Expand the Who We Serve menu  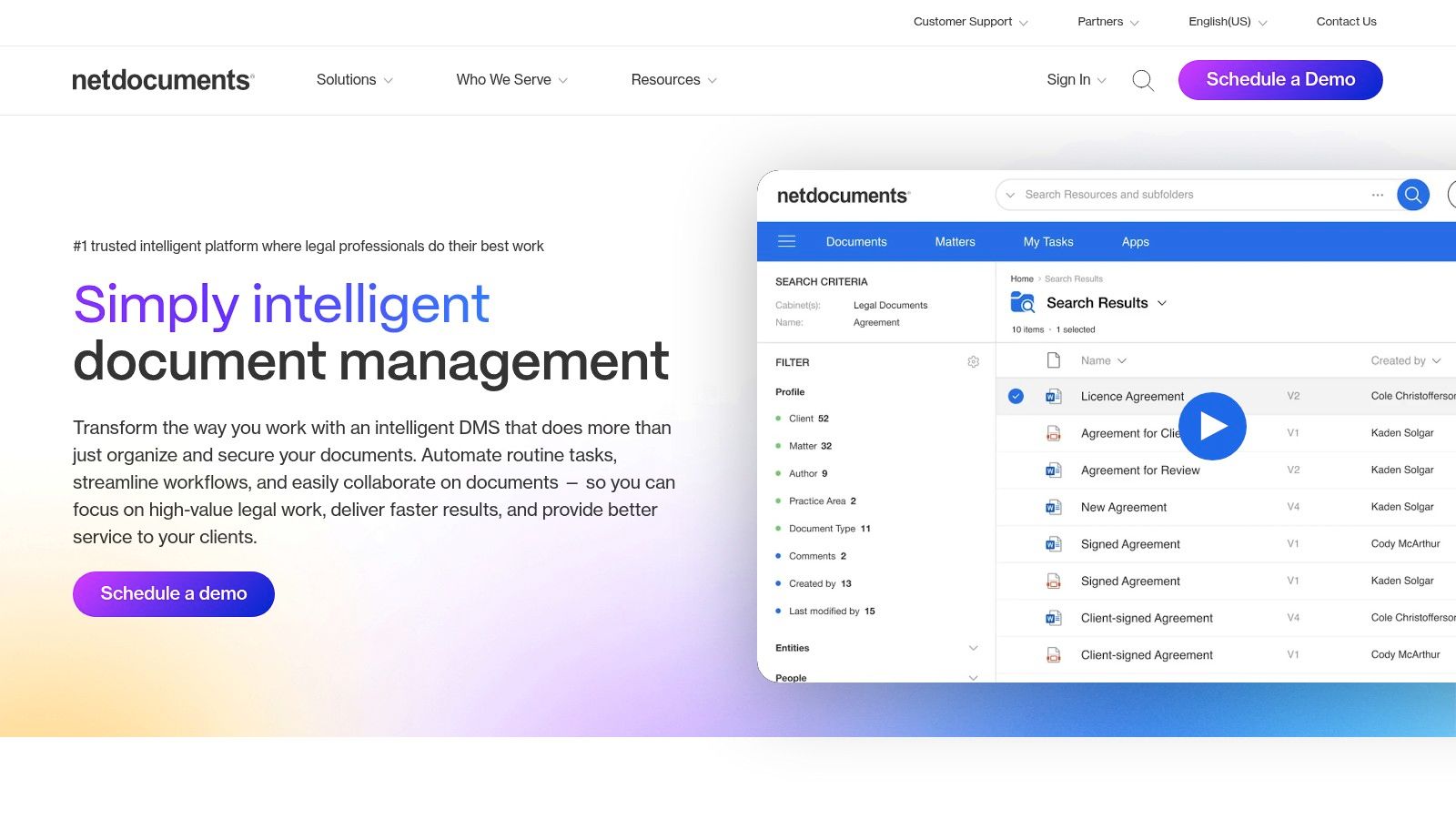(512, 80)
